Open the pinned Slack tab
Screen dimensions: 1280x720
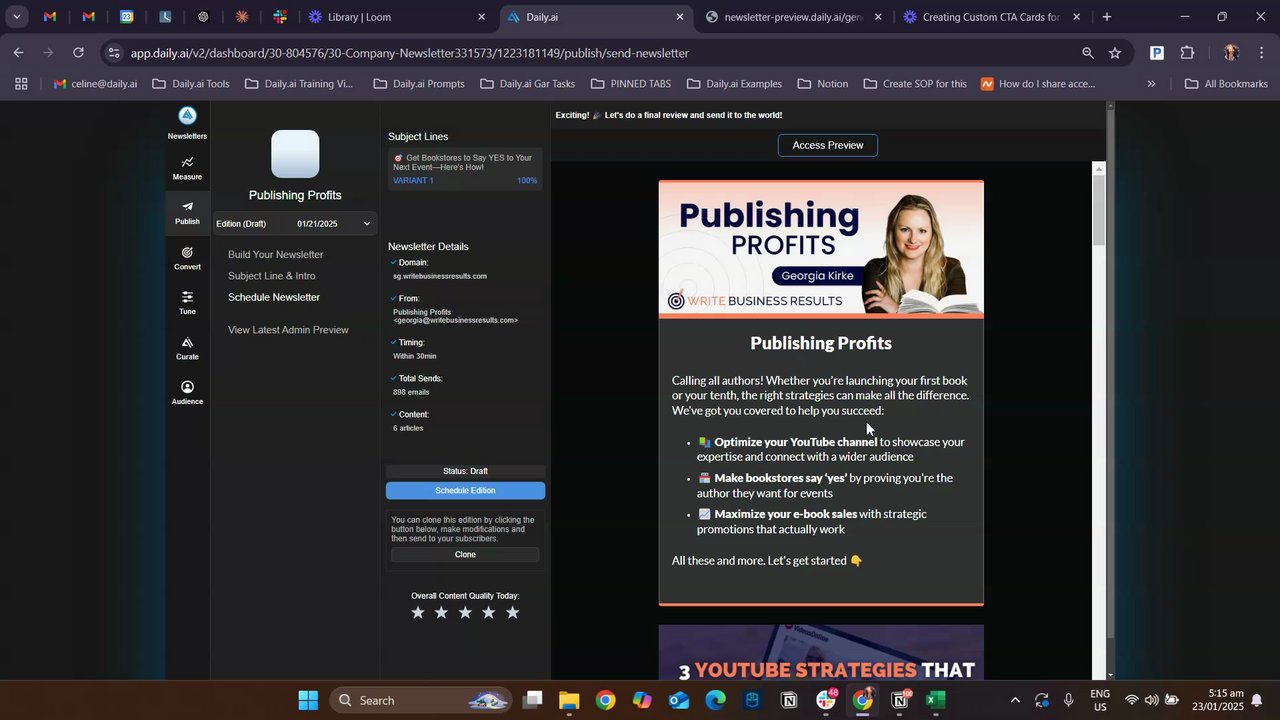[280, 17]
